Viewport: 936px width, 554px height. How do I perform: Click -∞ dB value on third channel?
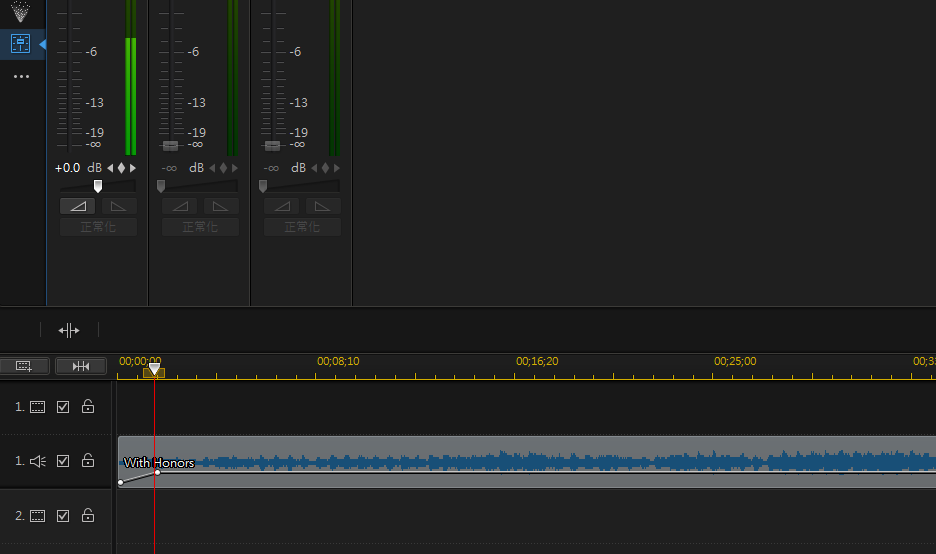[272, 168]
